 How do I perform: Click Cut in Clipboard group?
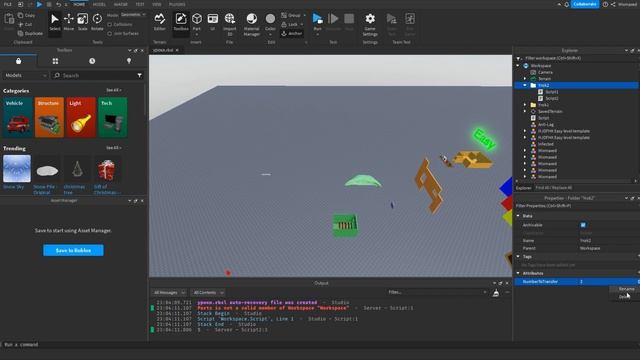[25, 24]
